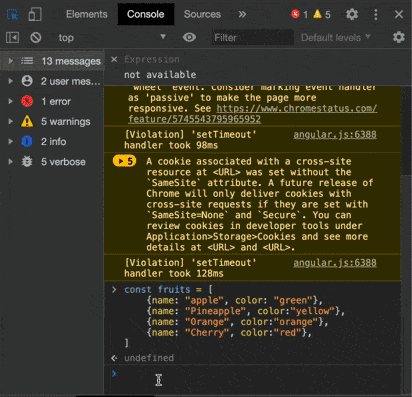Viewport: 412px width, 397px height.
Task: Open the Sources tab
Action: [x=202, y=14]
